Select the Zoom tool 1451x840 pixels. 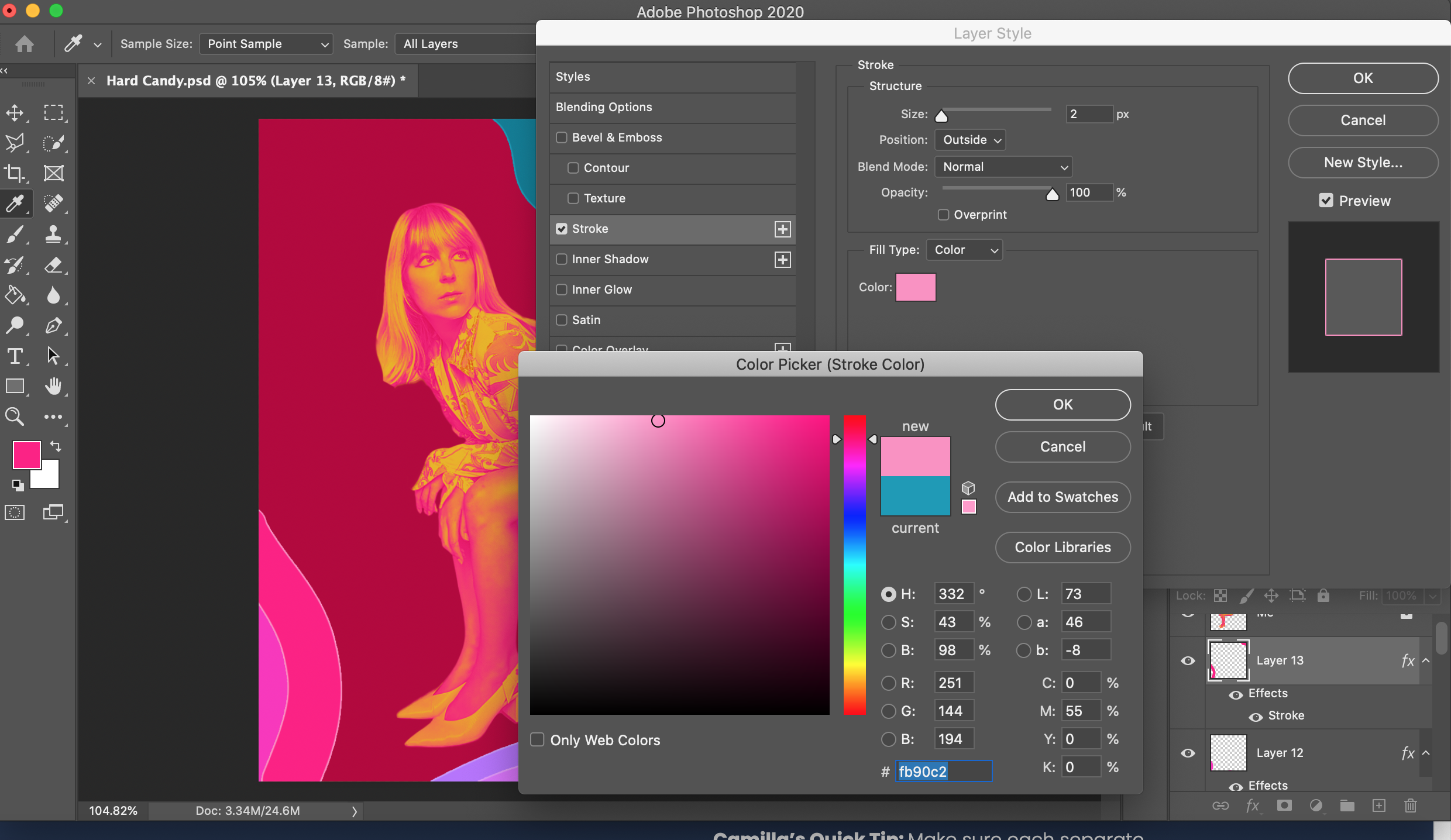15,417
